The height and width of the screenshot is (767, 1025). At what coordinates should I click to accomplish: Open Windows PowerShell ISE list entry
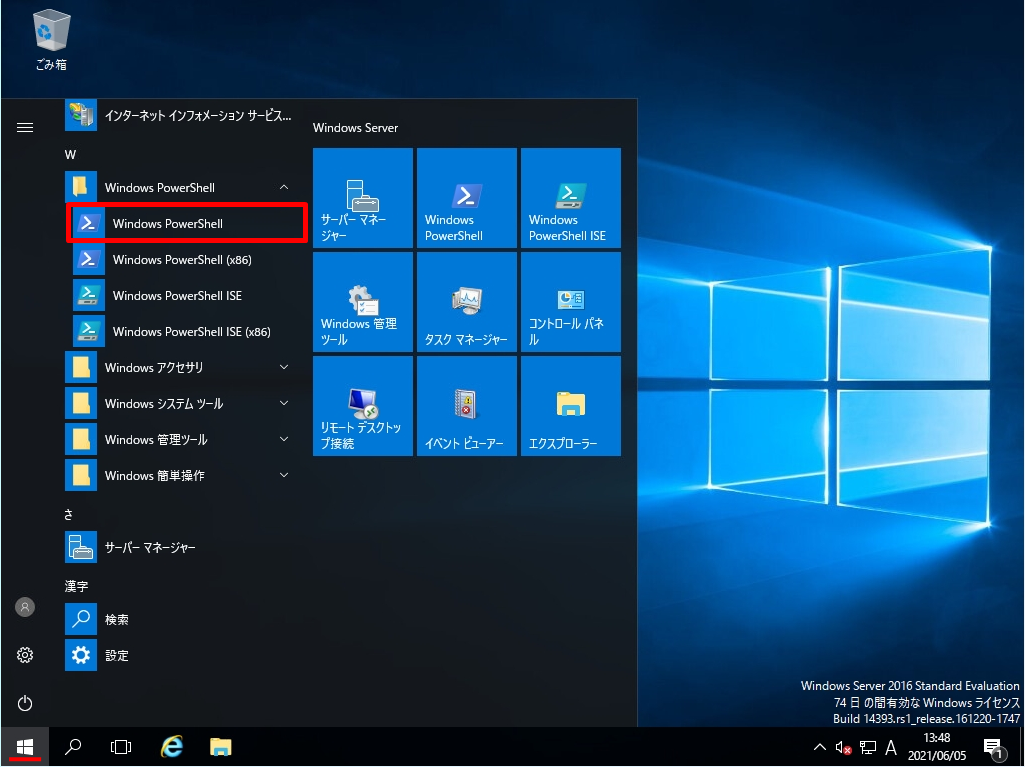tap(187, 296)
